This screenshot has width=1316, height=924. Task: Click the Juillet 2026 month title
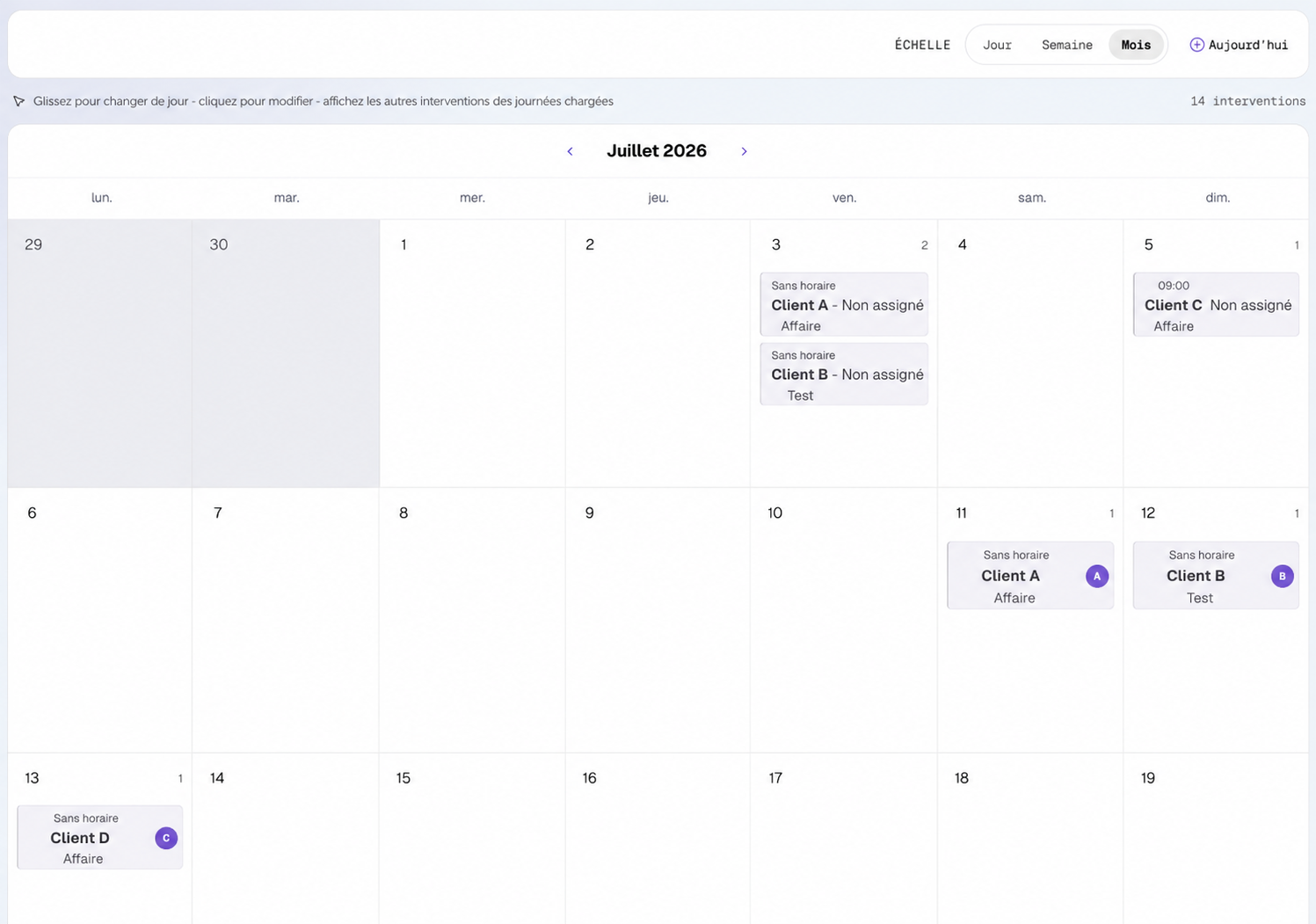(657, 150)
